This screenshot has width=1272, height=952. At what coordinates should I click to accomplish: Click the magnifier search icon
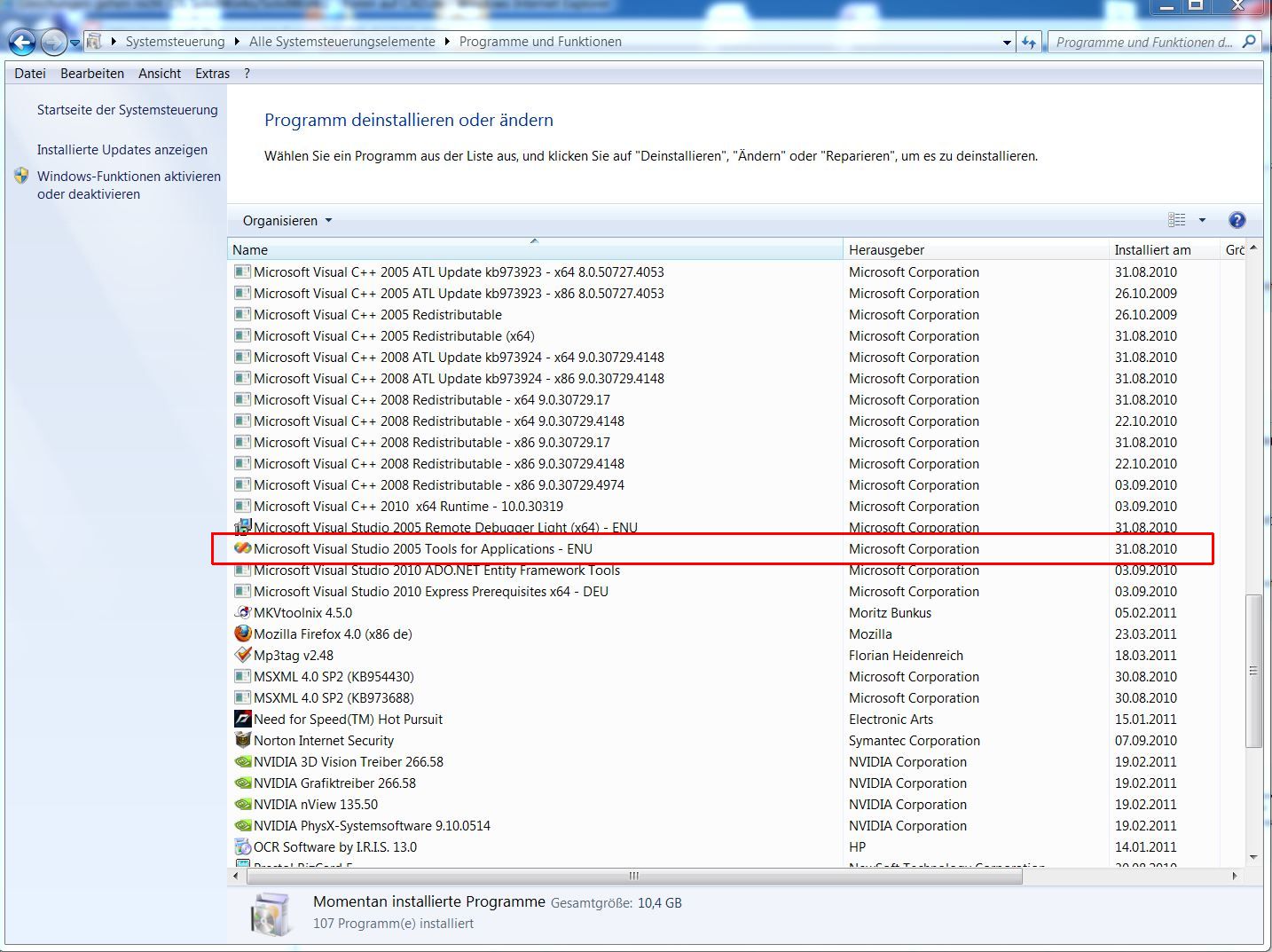pos(1249,42)
